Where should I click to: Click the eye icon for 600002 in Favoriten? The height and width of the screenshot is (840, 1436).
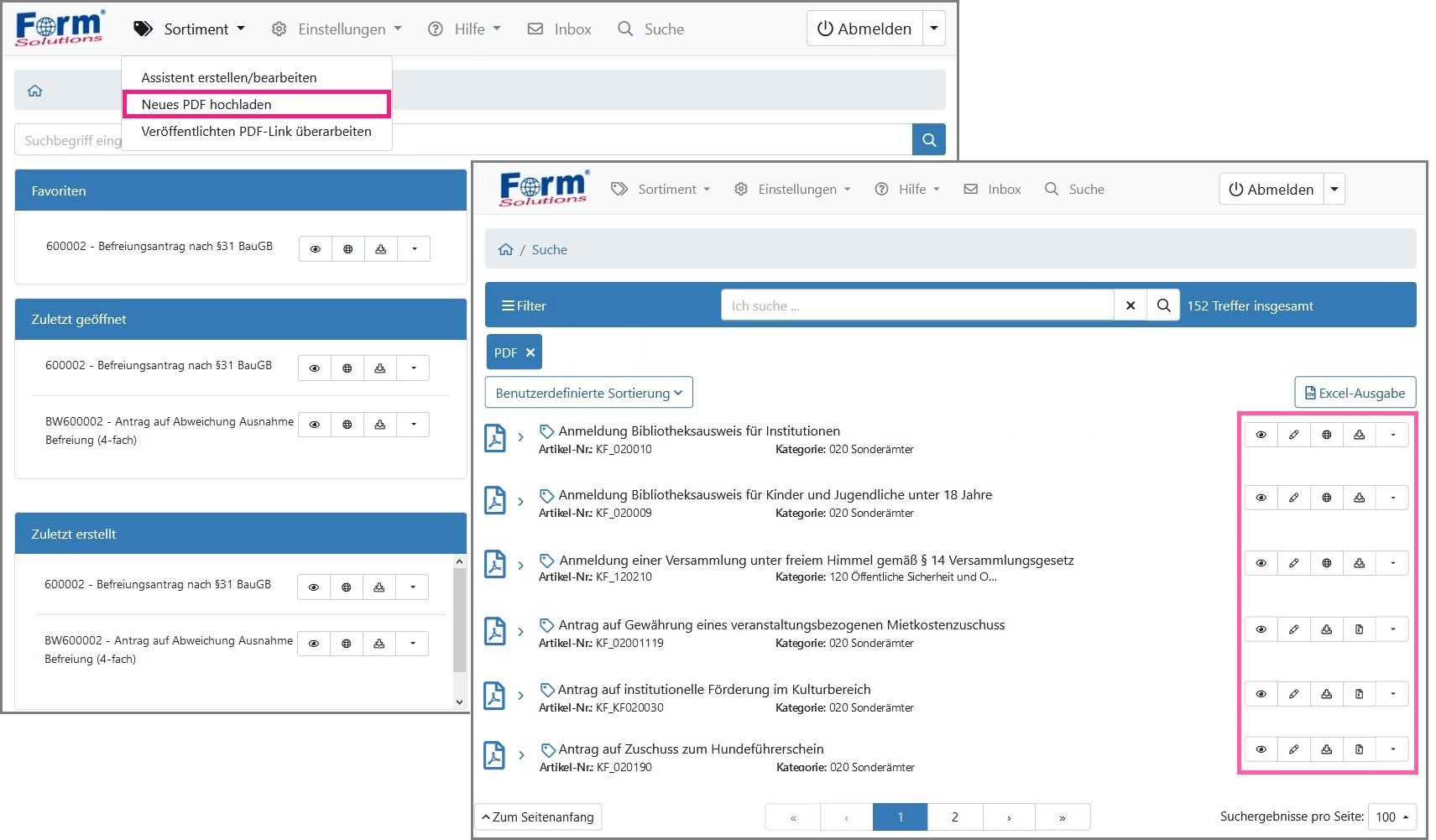tap(316, 249)
